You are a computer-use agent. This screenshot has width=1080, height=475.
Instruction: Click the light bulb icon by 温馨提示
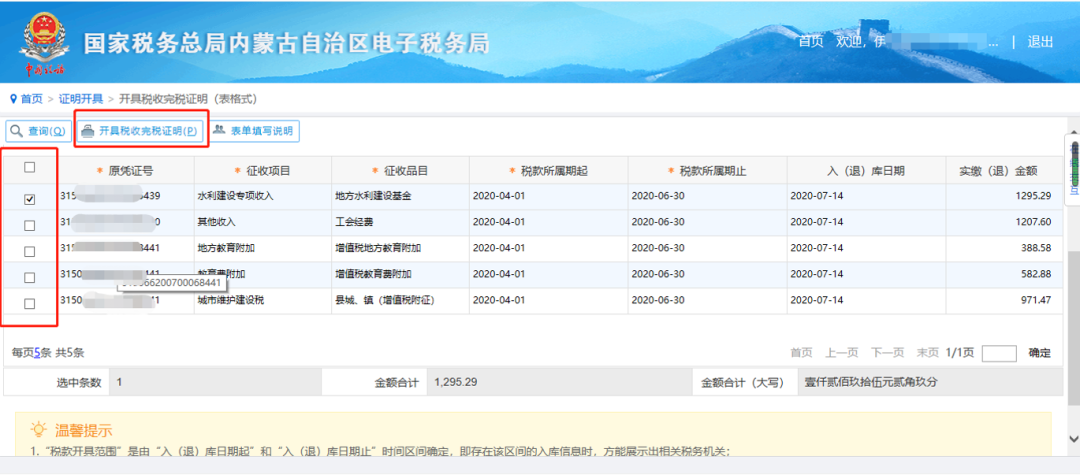tap(39, 430)
